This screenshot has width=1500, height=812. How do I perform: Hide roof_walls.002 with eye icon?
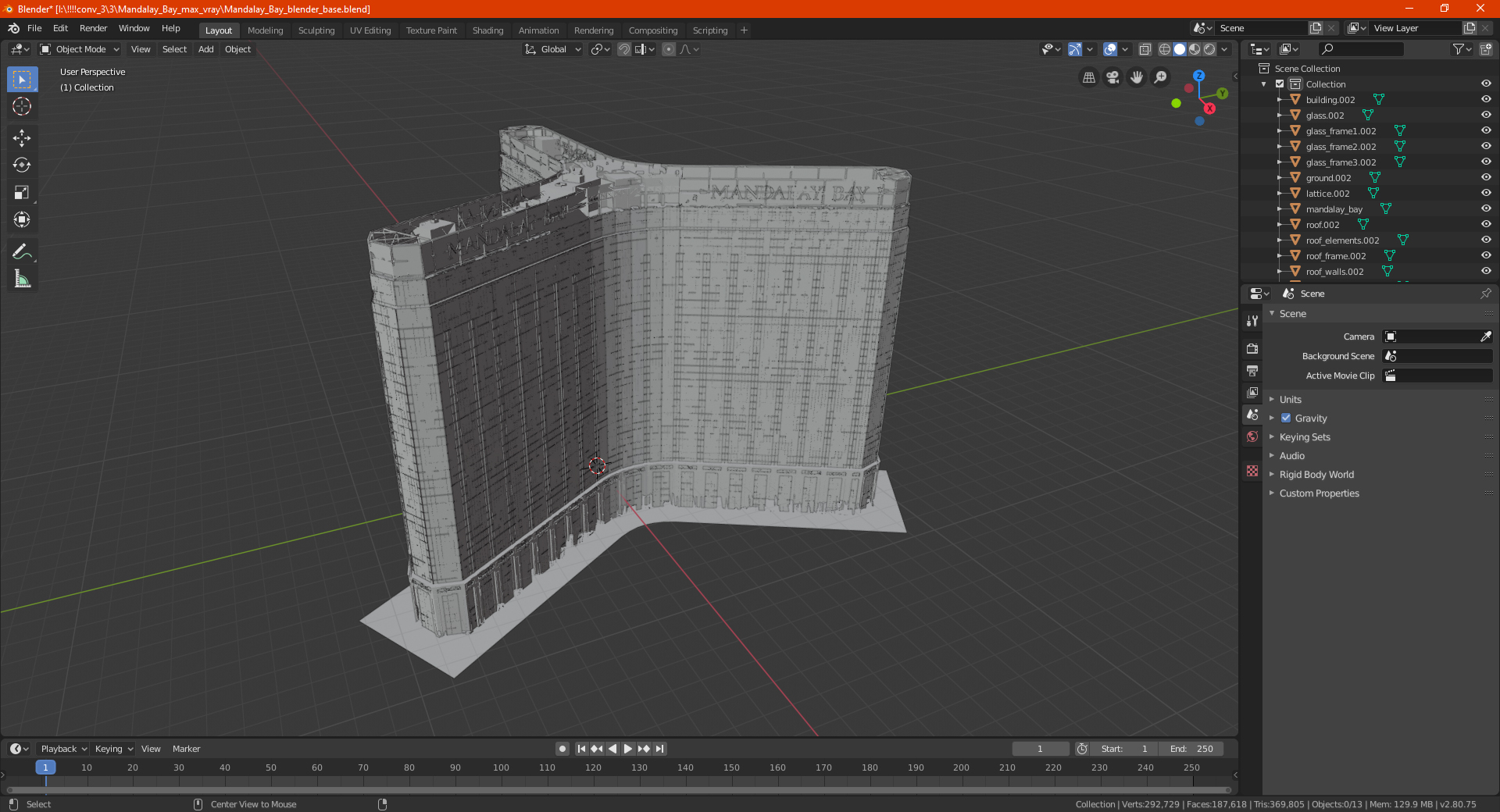1485,272
